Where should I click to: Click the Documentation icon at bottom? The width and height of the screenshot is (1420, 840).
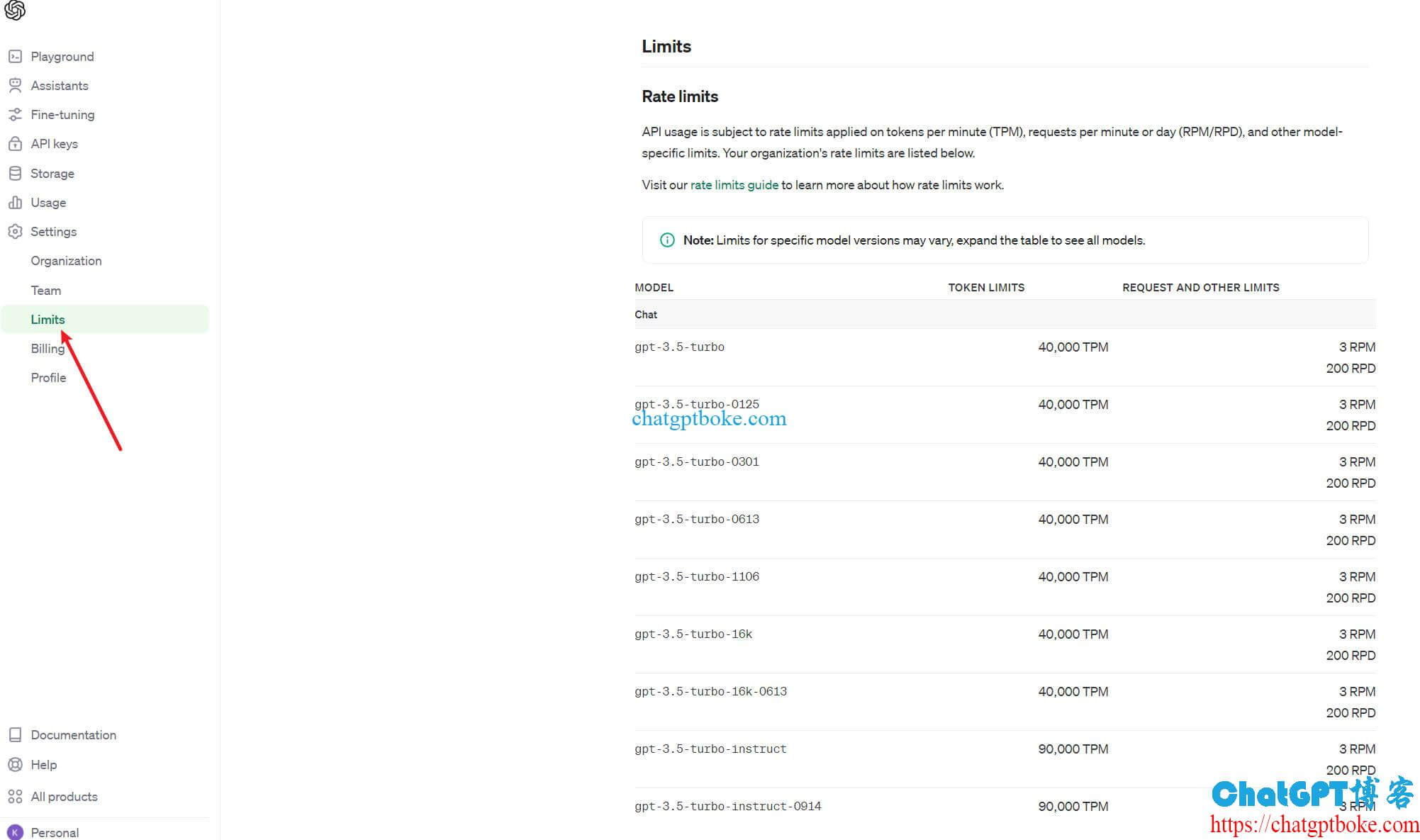(15, 735)
